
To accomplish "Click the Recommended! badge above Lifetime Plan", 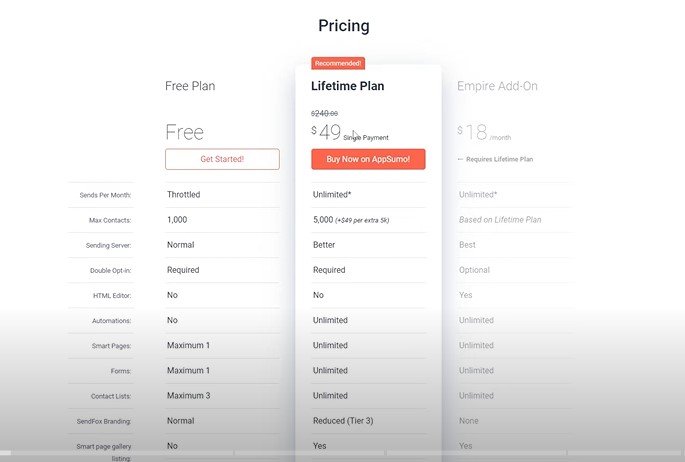I will pos(338,63).
